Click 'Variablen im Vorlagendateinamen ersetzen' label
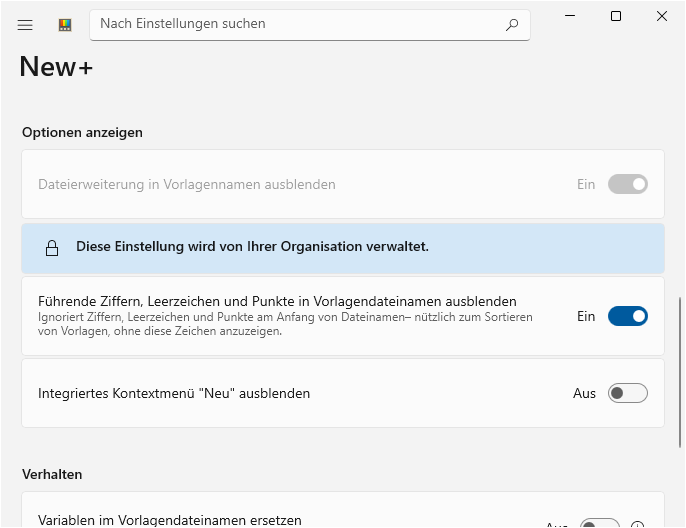This screenshot has height=528, width=686. click(x=170, y=520)
